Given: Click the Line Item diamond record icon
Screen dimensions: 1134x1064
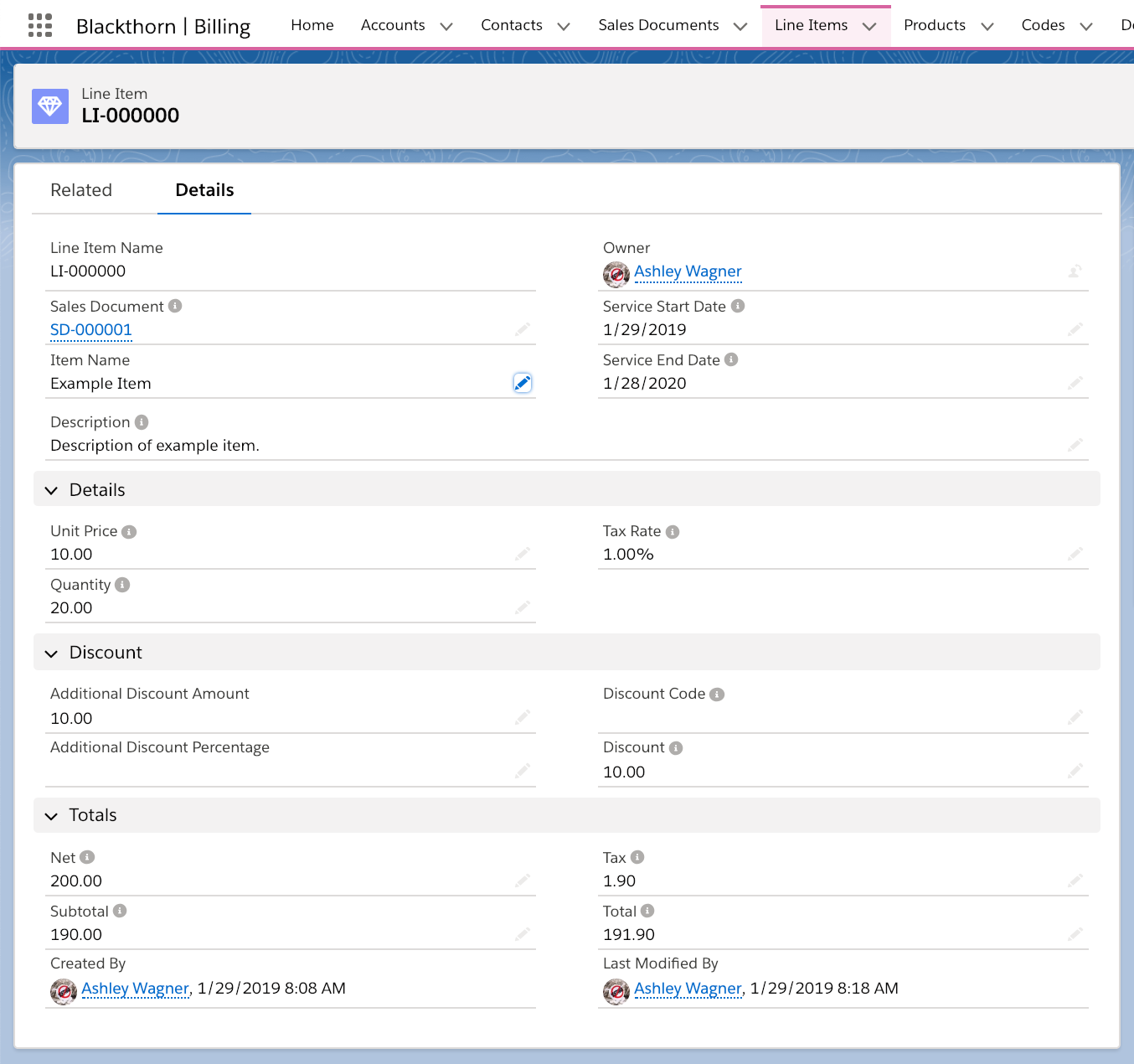Looking at the screenshot, I should 50,106.
